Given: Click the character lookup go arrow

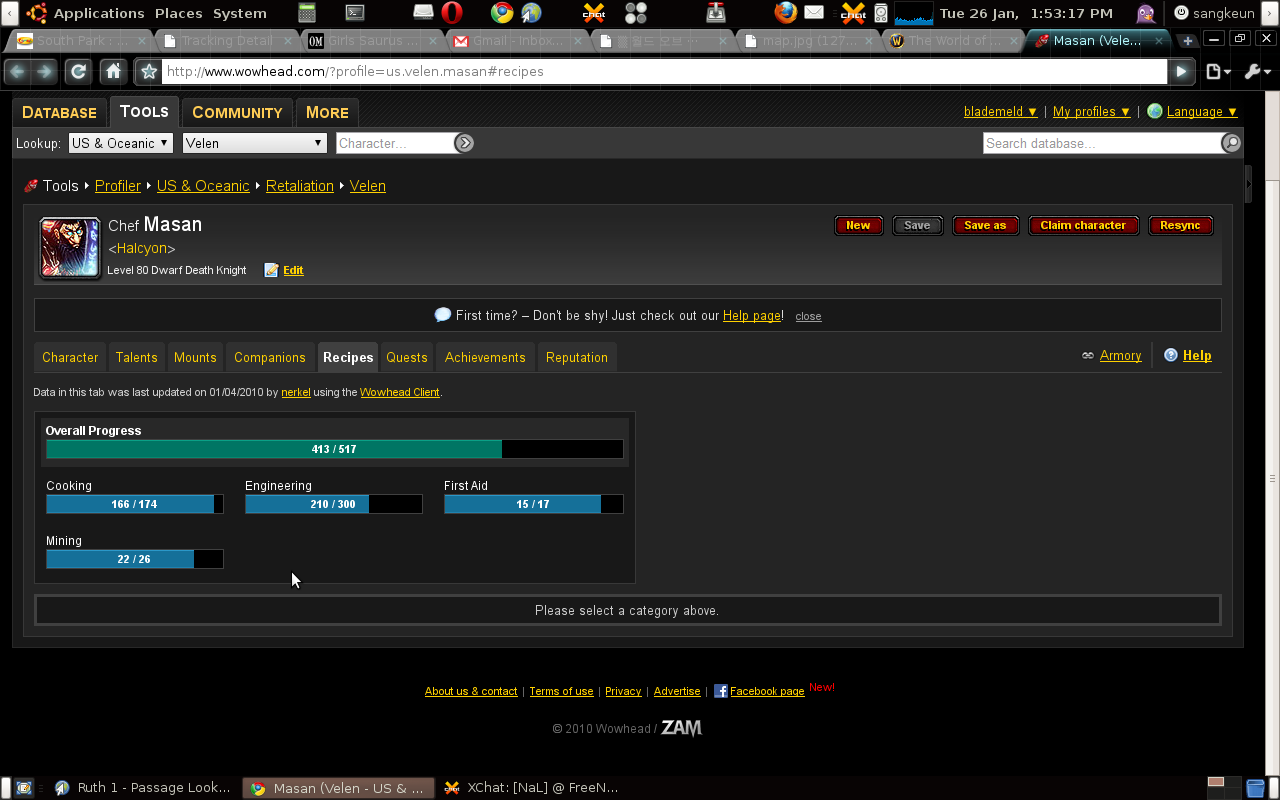Looking at the screenshot, I should pos(464,143).
